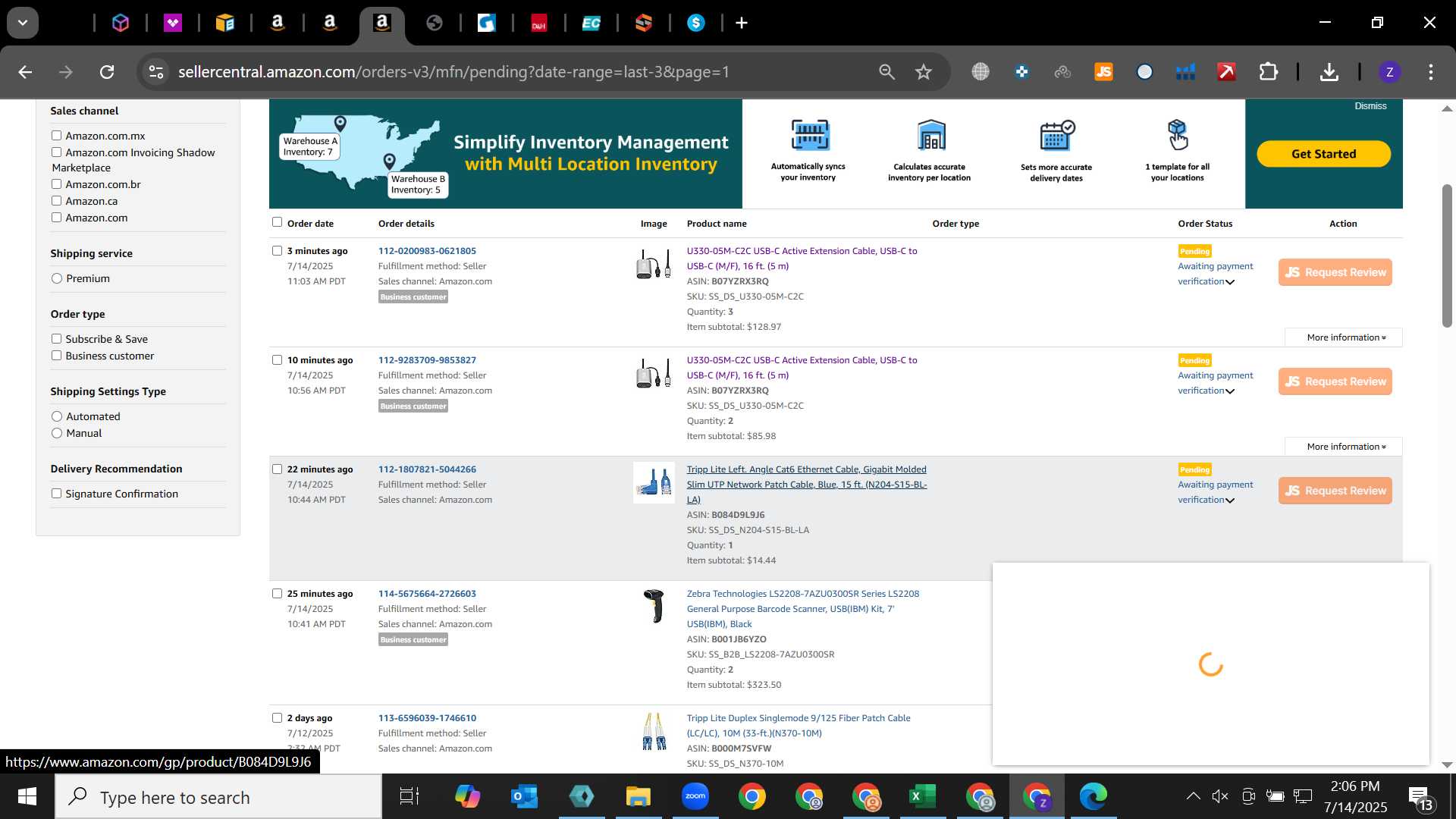Open Chrome three-dot menu

(x=1431, y=72)
